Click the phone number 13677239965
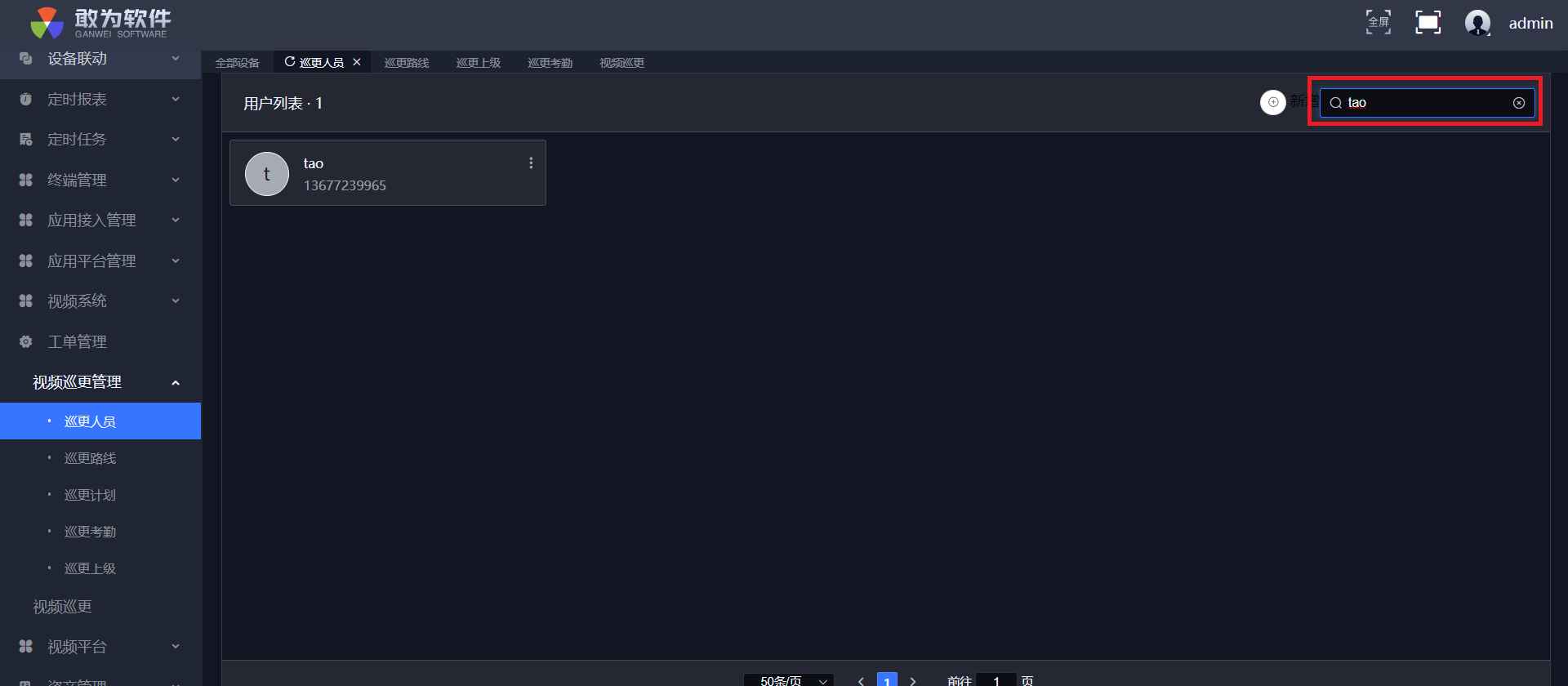Image resolution: width=1568 pixels, height=686 pixels. pos(345,186)
